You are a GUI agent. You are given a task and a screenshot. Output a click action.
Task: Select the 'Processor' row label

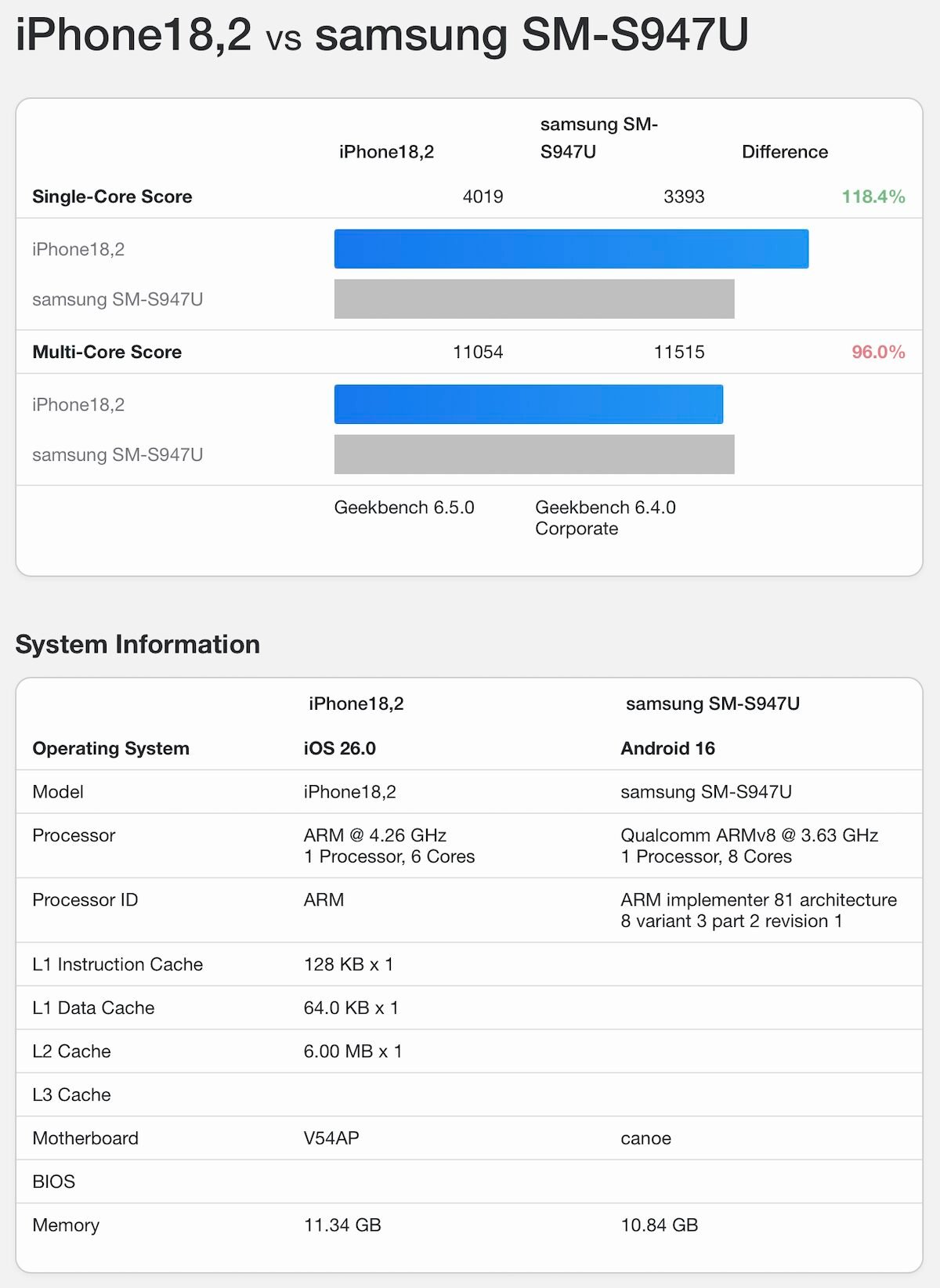click(x=74, y=835)
